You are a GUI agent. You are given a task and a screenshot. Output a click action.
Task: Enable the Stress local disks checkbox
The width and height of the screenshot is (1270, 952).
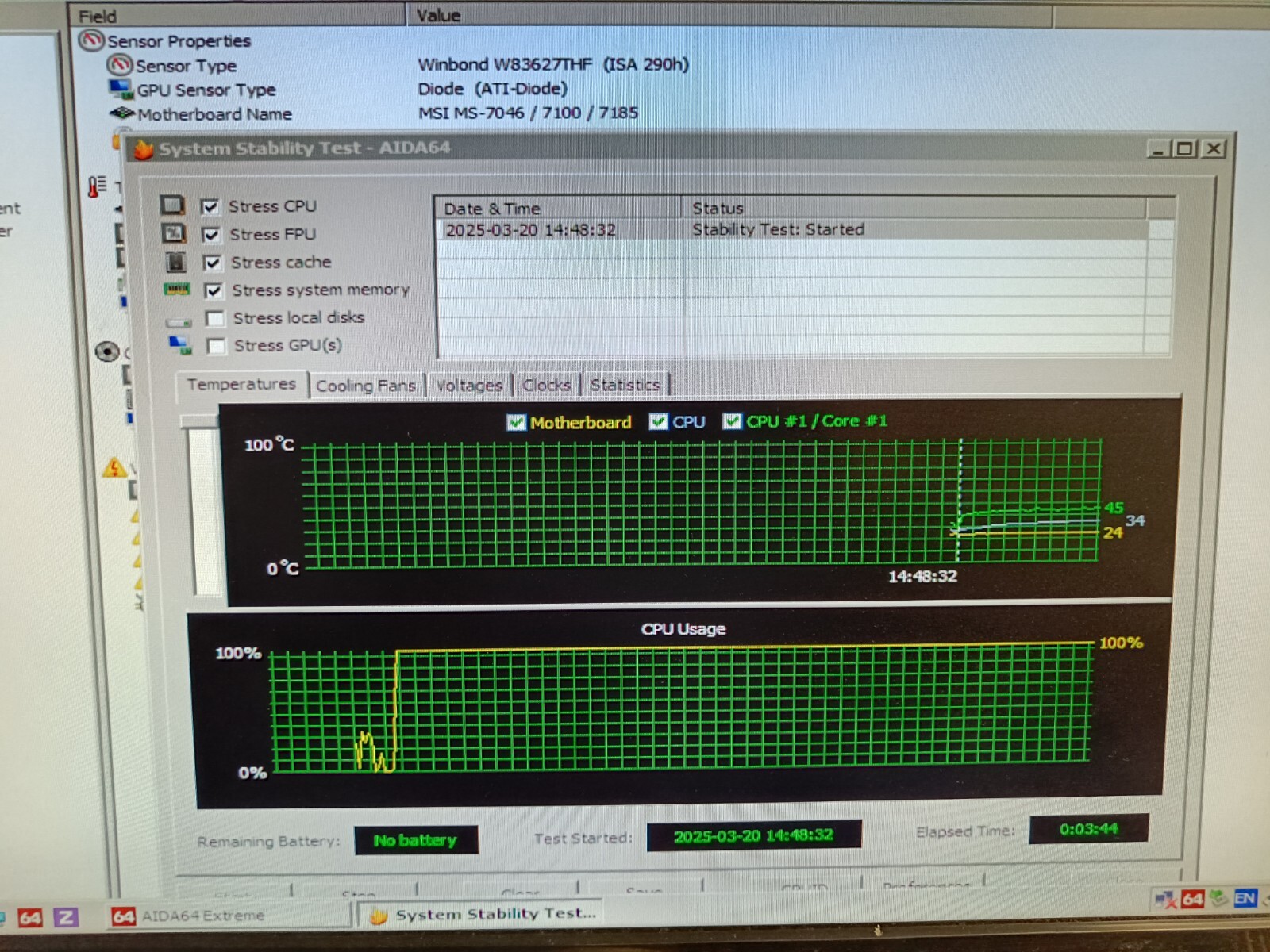pyautogui.click(x=214, y=318)
